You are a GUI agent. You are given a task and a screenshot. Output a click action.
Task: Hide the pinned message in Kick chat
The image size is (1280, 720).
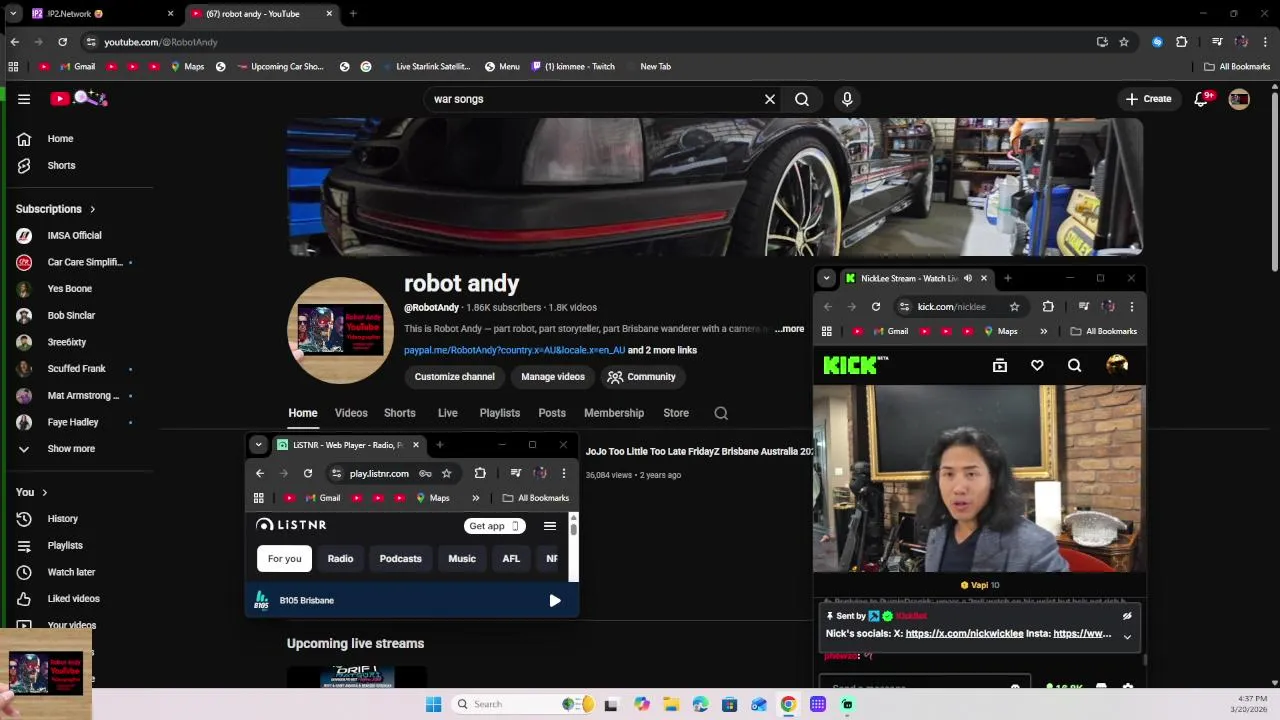[1127, 616]
